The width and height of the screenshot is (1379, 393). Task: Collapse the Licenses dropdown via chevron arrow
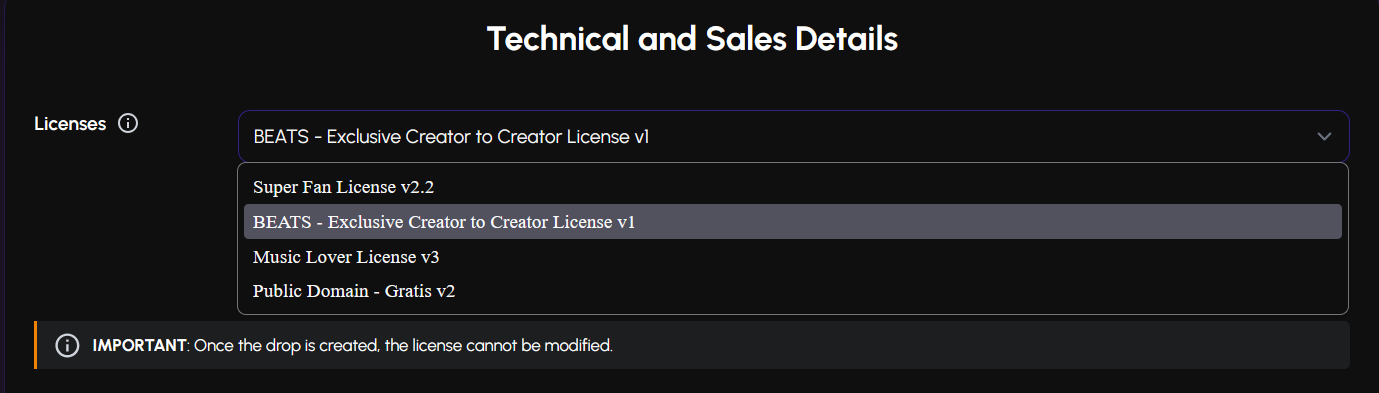tap(1324, 136)
